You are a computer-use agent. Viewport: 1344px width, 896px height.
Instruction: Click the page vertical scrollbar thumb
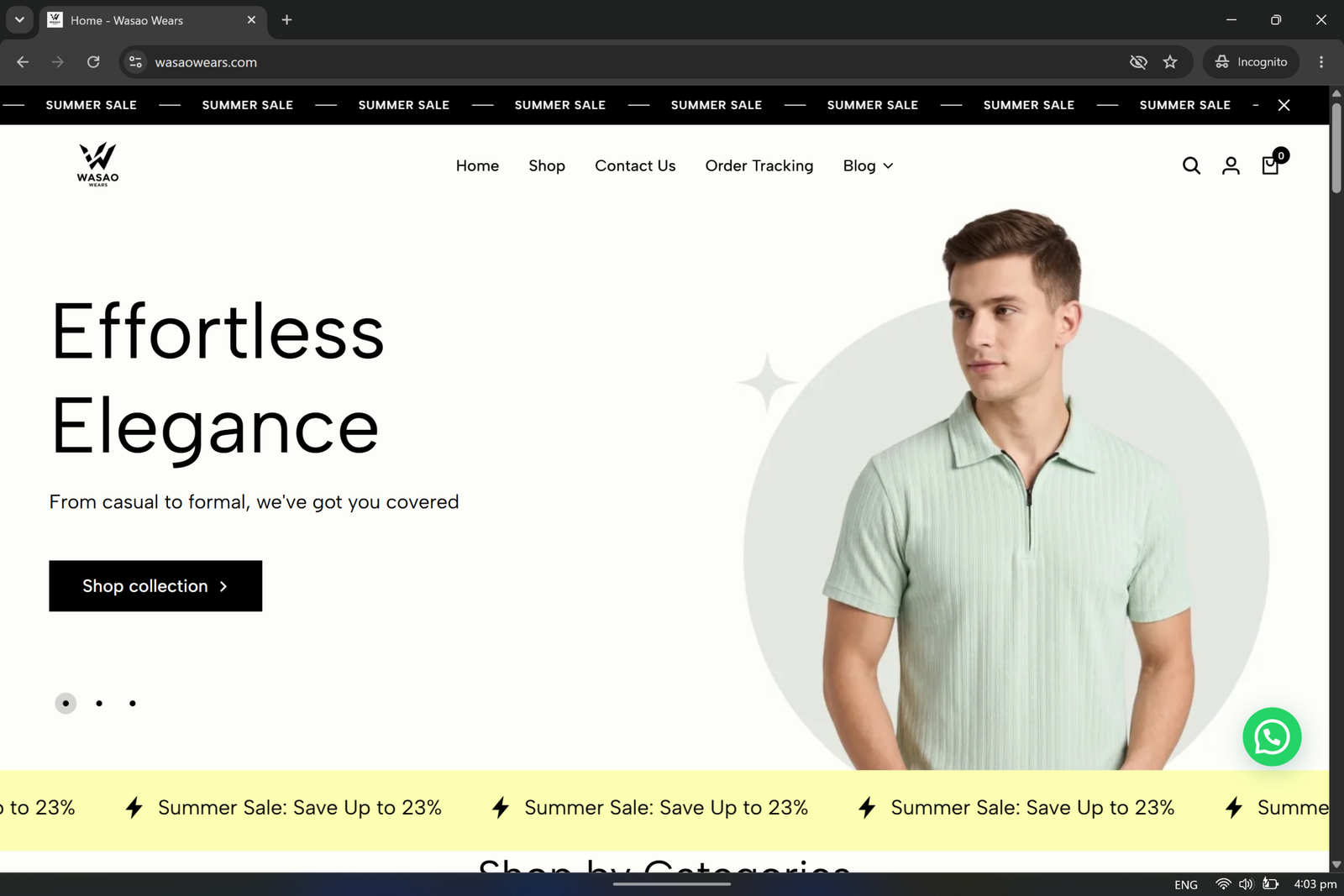[1336, 147]
